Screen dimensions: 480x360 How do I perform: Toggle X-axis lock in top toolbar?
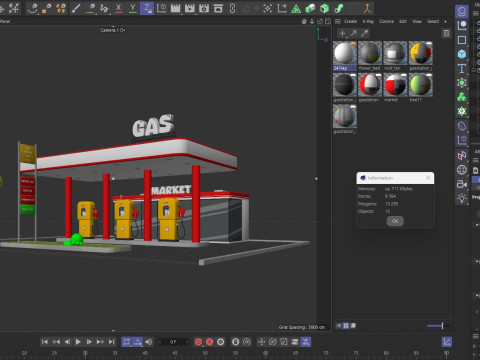pos(118,8)
